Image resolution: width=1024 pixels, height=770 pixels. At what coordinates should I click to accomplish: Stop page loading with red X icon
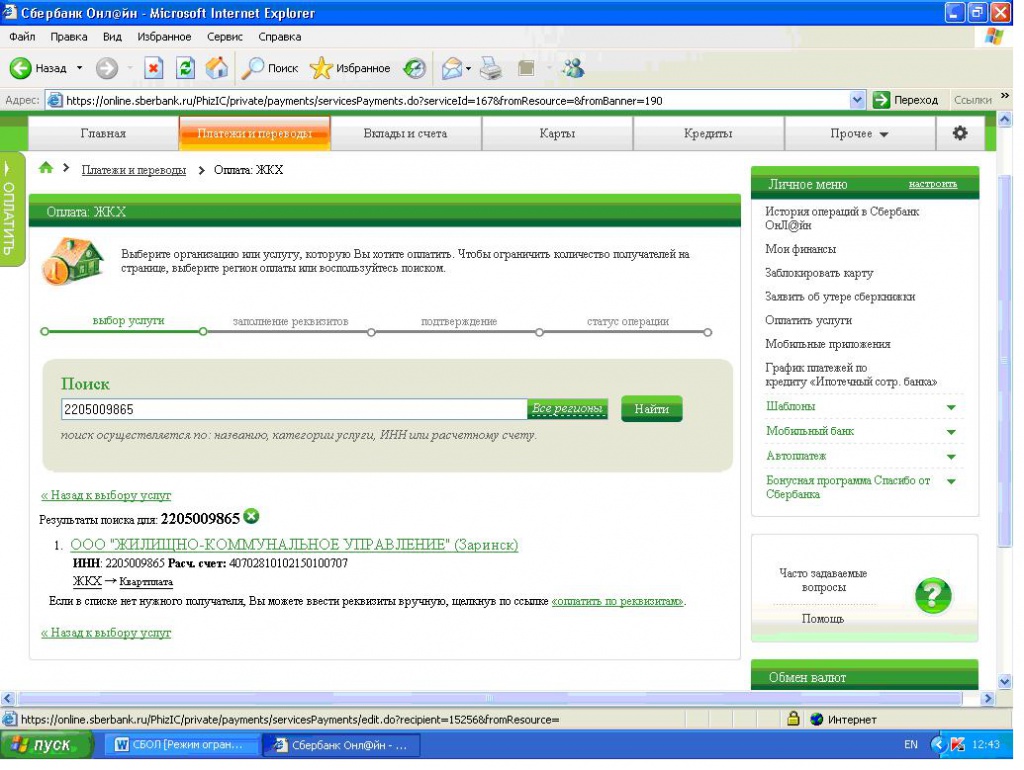[153, 68]
